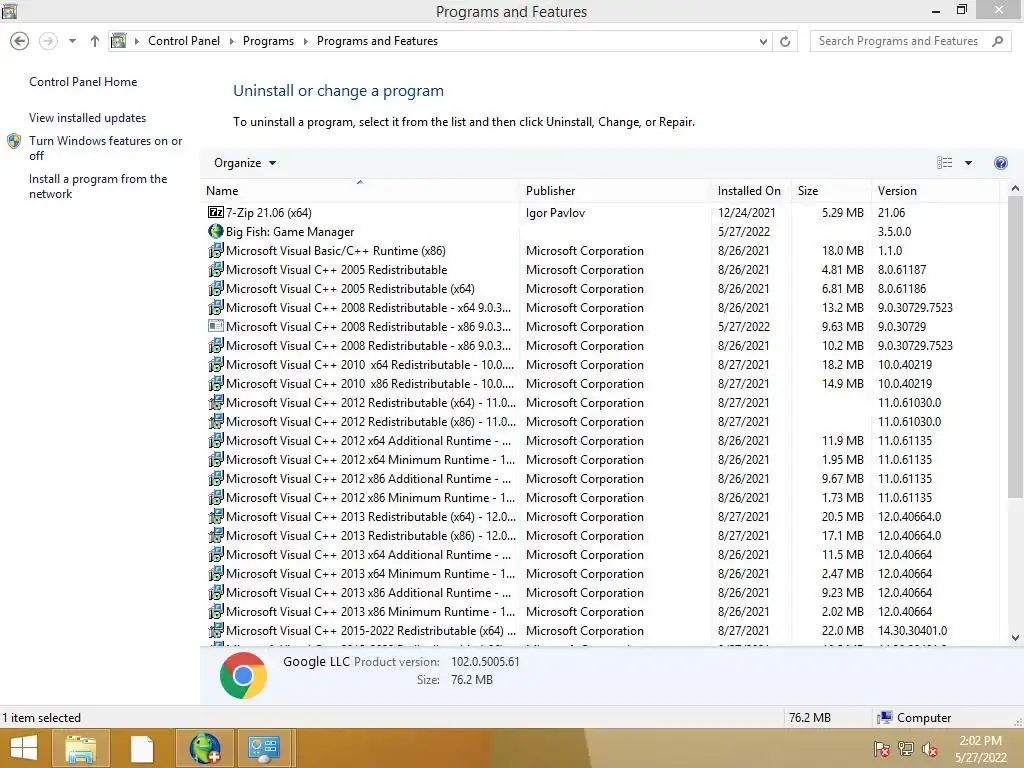Click publisher Igor Pavlov cell
This screenshot has height=768, width=1024.
[x=555, y=213]
